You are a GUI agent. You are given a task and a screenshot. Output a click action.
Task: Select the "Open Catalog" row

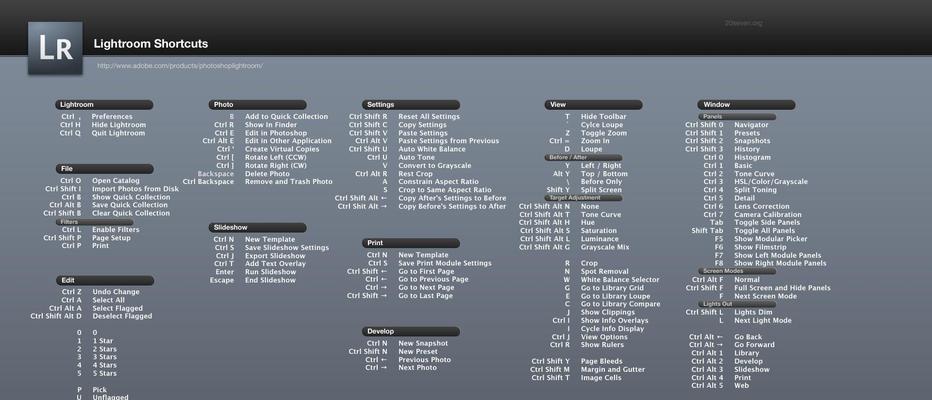(100, 181)
